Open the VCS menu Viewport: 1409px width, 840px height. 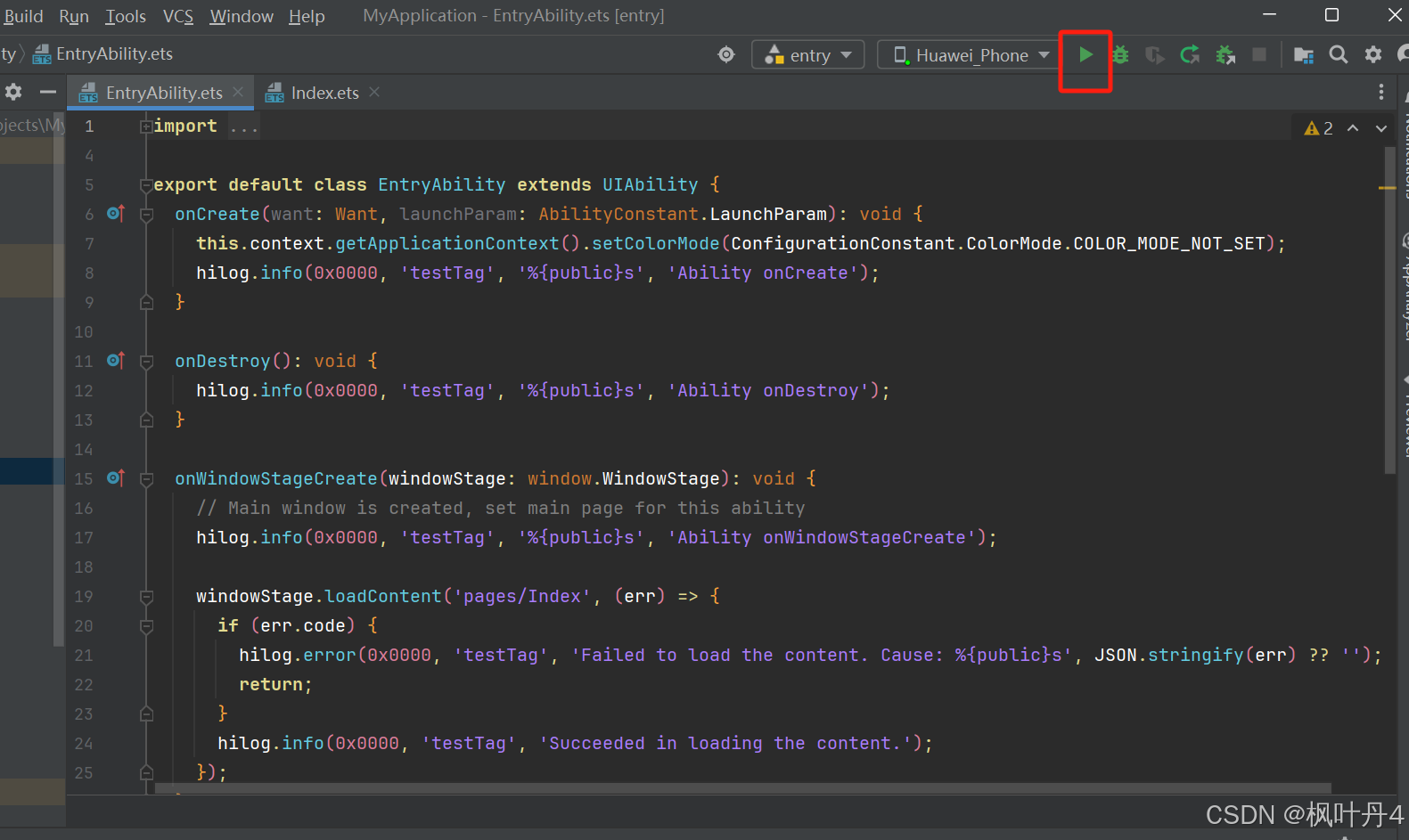177,16
